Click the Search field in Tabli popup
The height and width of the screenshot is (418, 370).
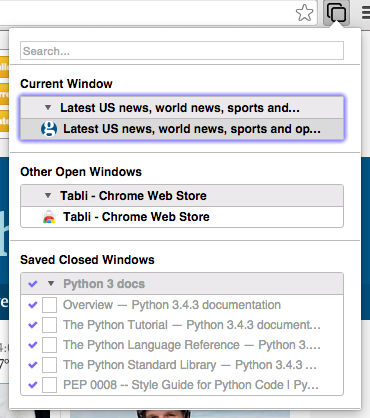tap(182, 51)
